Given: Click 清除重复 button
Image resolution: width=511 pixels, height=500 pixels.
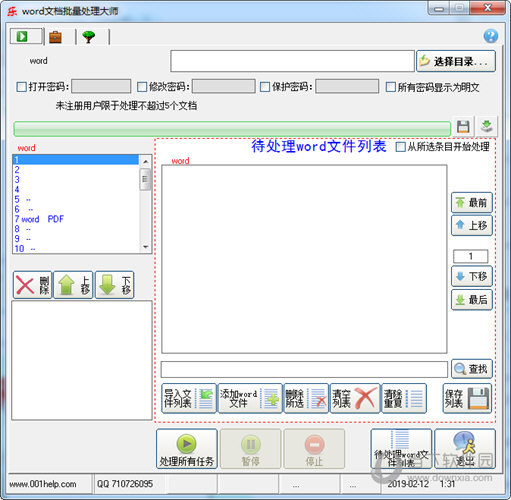Looking at the screenshot, I should click(404, 398).
